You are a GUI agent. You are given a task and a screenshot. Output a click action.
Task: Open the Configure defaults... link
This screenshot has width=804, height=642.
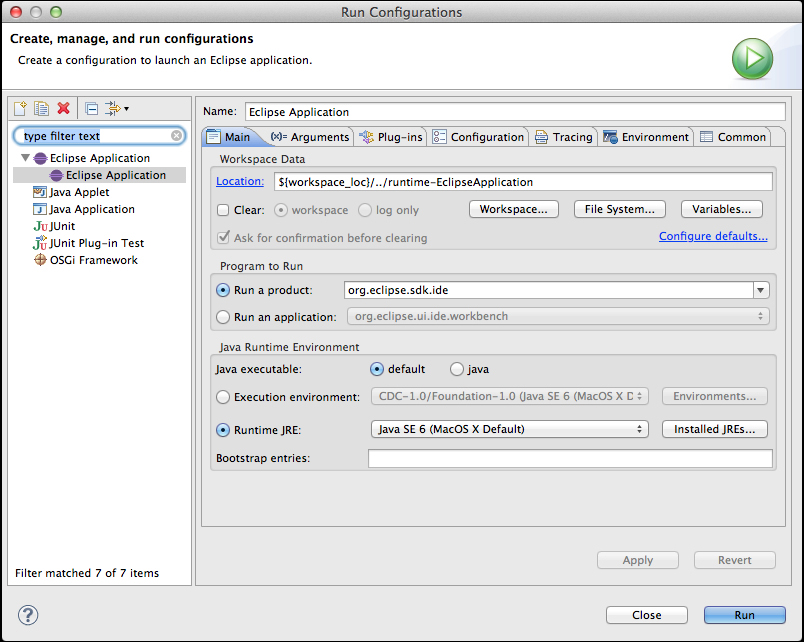coord(713,236)
